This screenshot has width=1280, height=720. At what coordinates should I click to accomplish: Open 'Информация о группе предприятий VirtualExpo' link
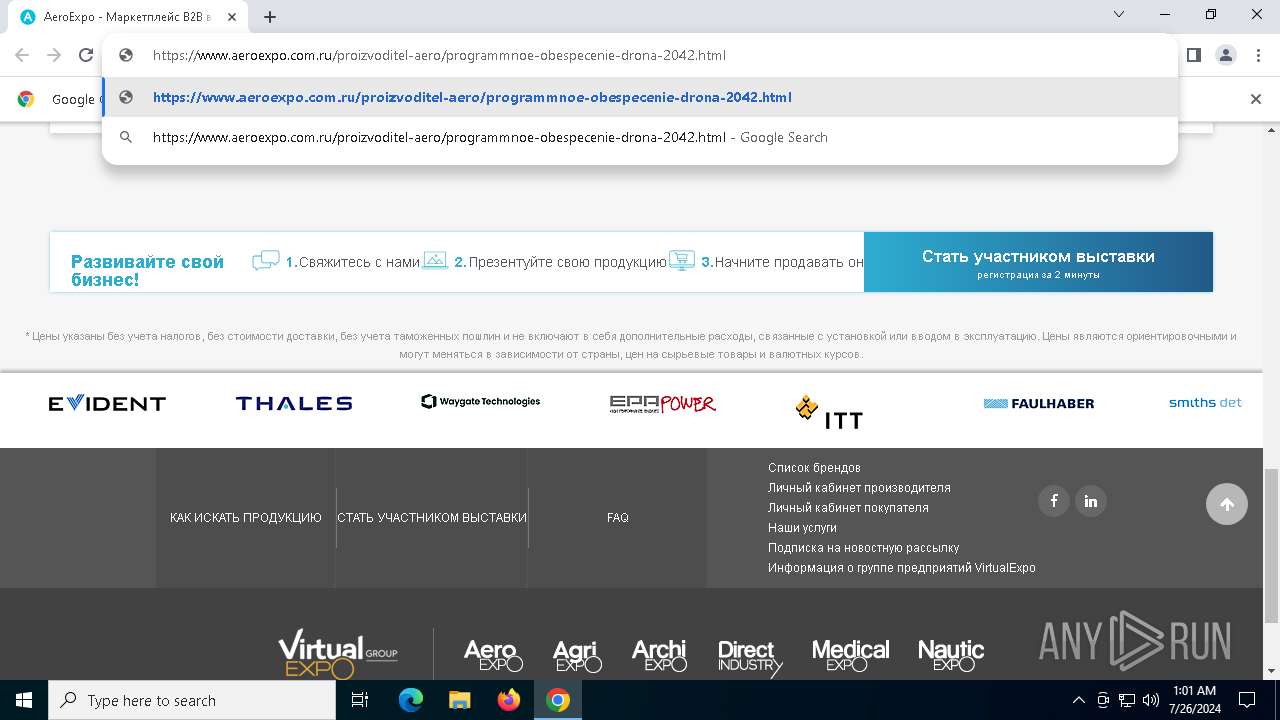click(902, 568)
